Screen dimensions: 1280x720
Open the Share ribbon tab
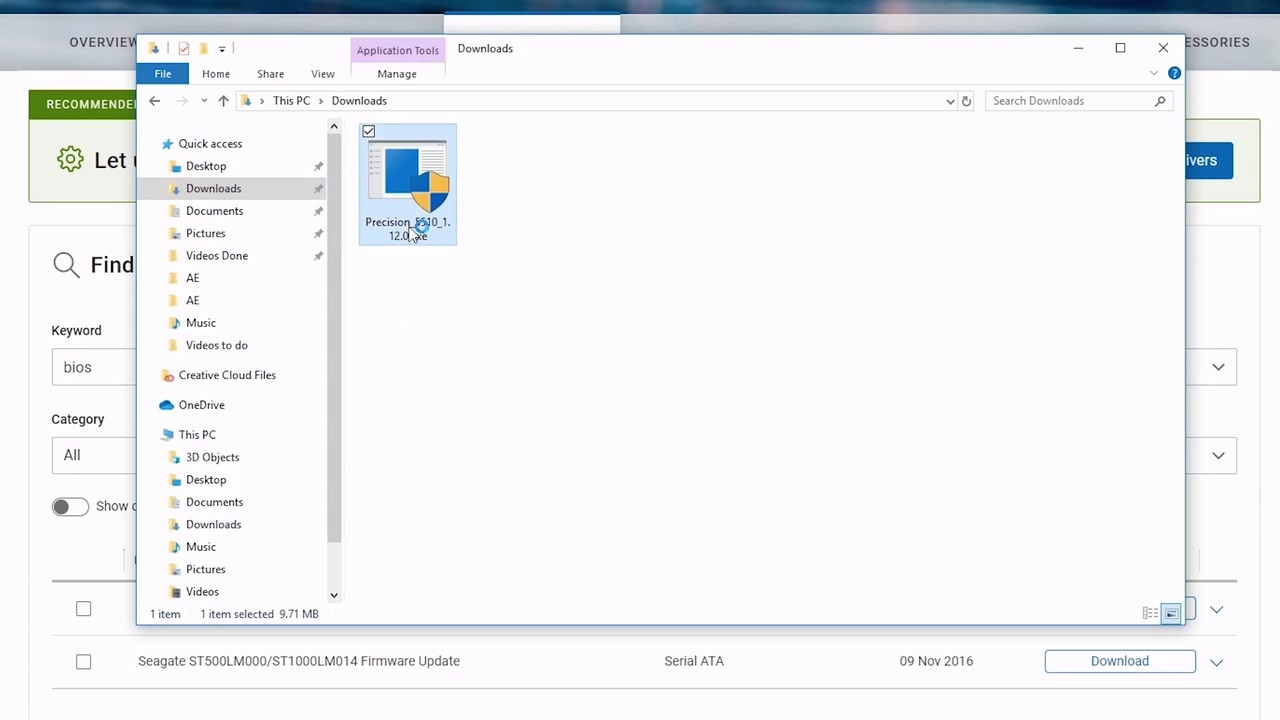(270, 74)
